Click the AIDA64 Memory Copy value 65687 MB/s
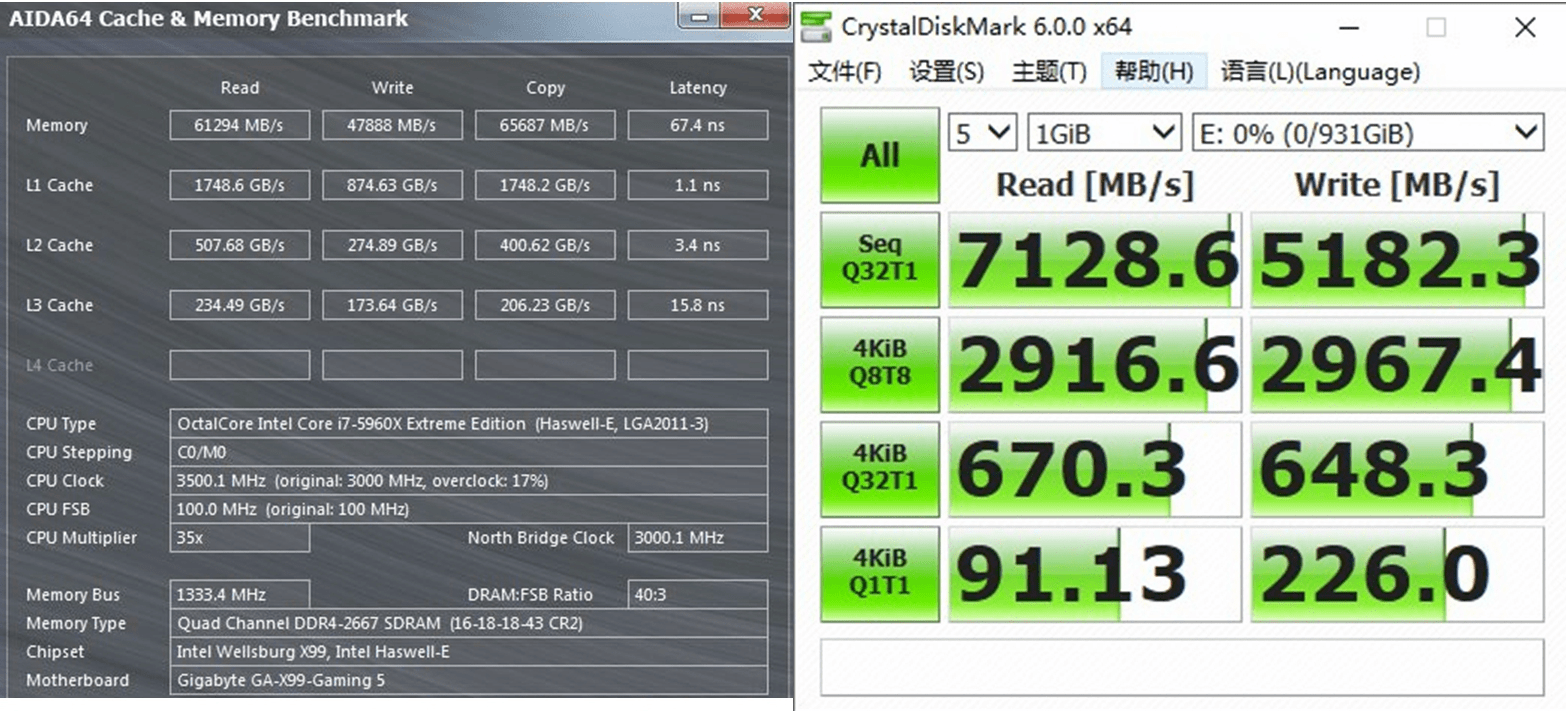The image size is (1566, 711). (x=545, y=125)
